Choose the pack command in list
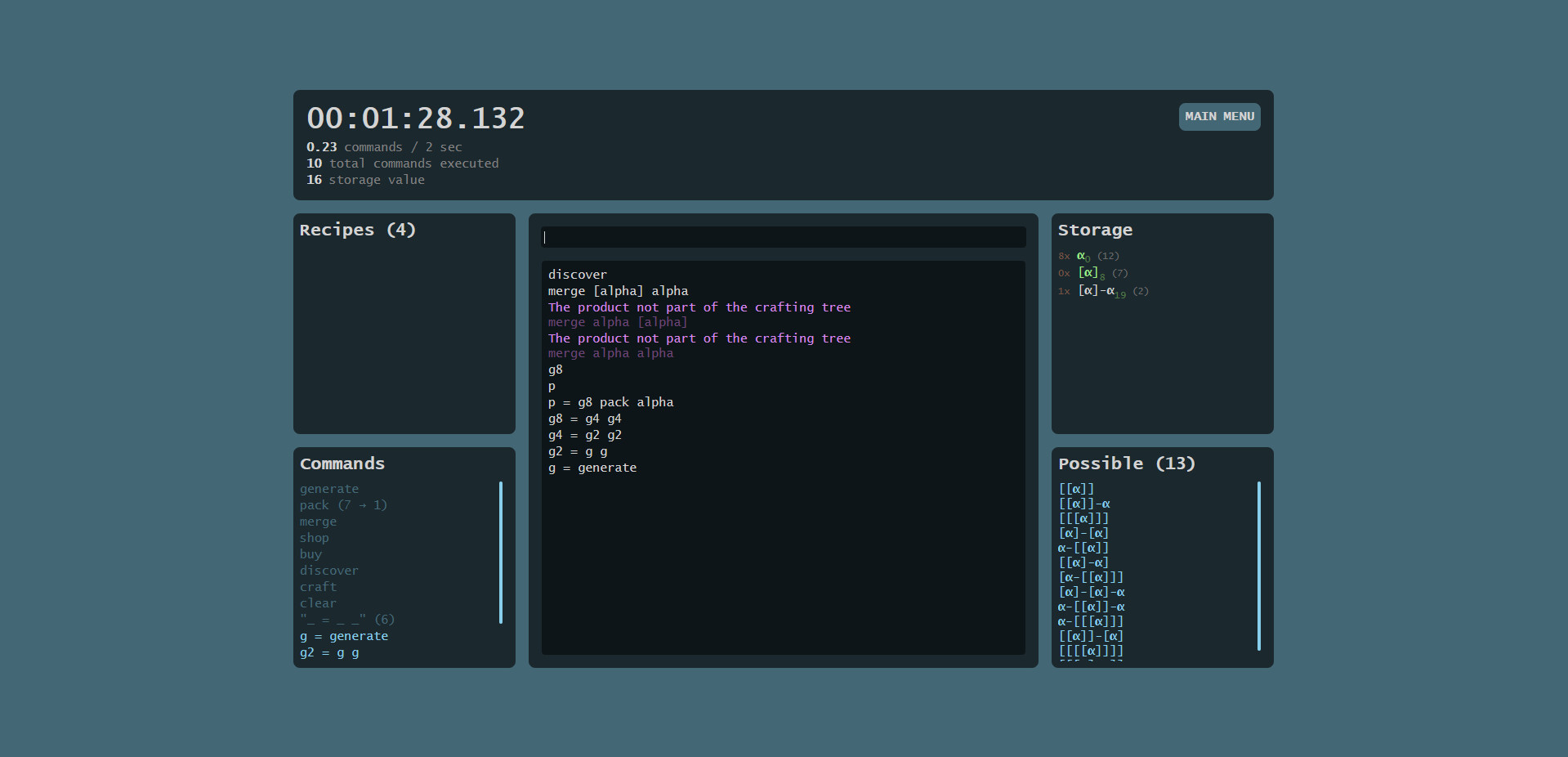Image resolution: width=1568 pixels, height=757 pixels. point(343,505)
